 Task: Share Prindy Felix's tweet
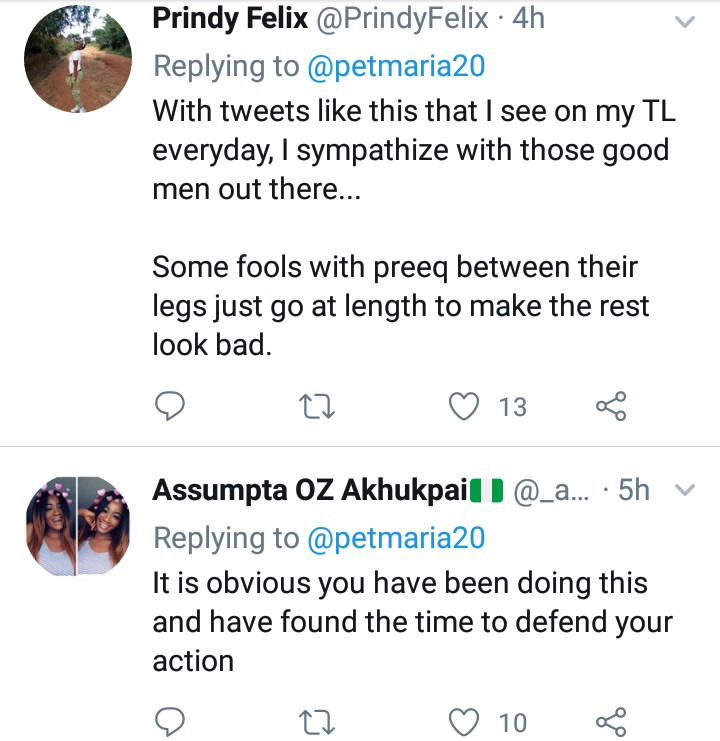pyautogui.click(x=610, y=406)
